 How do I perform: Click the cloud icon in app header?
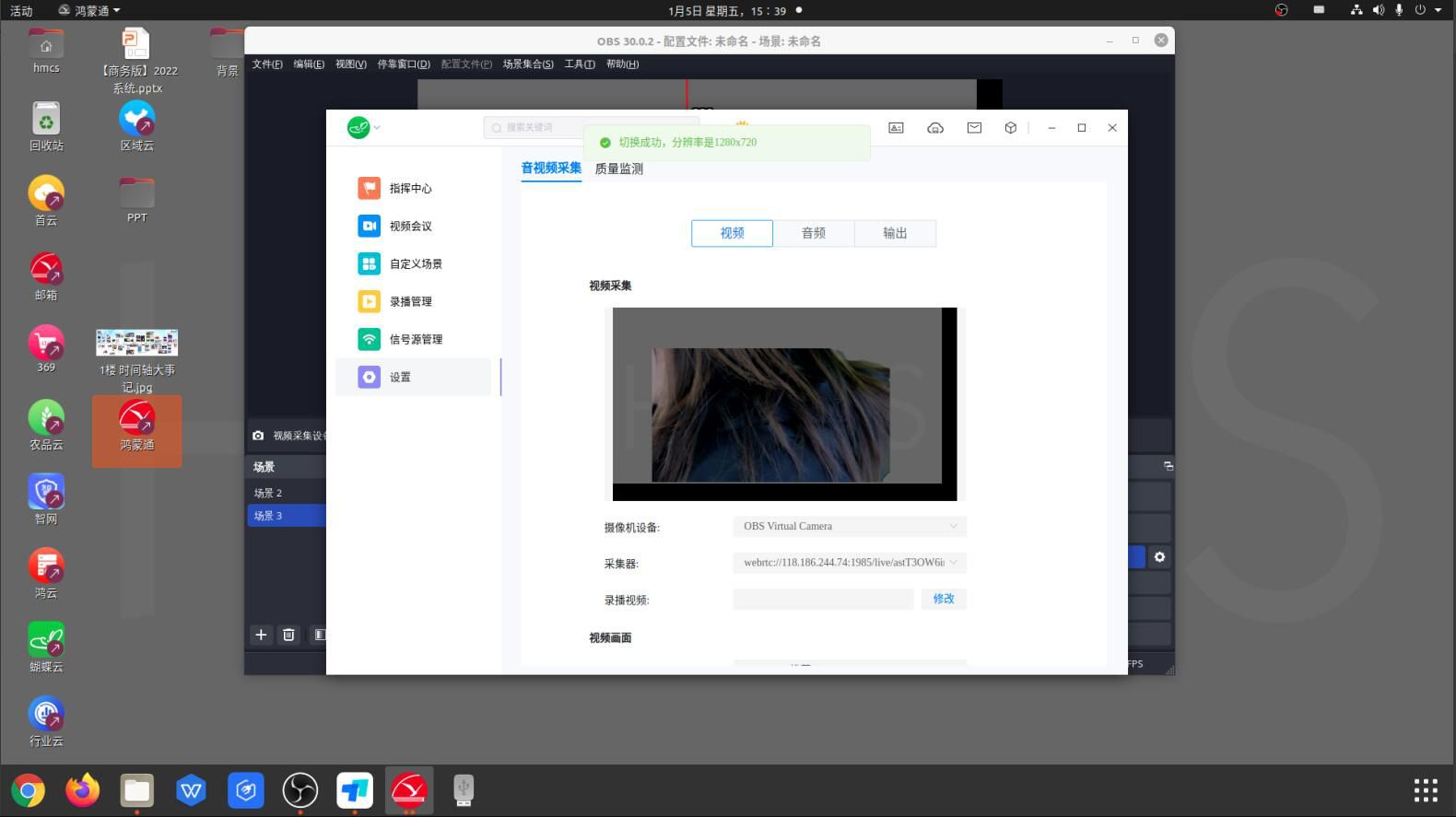tap(935, 128)
